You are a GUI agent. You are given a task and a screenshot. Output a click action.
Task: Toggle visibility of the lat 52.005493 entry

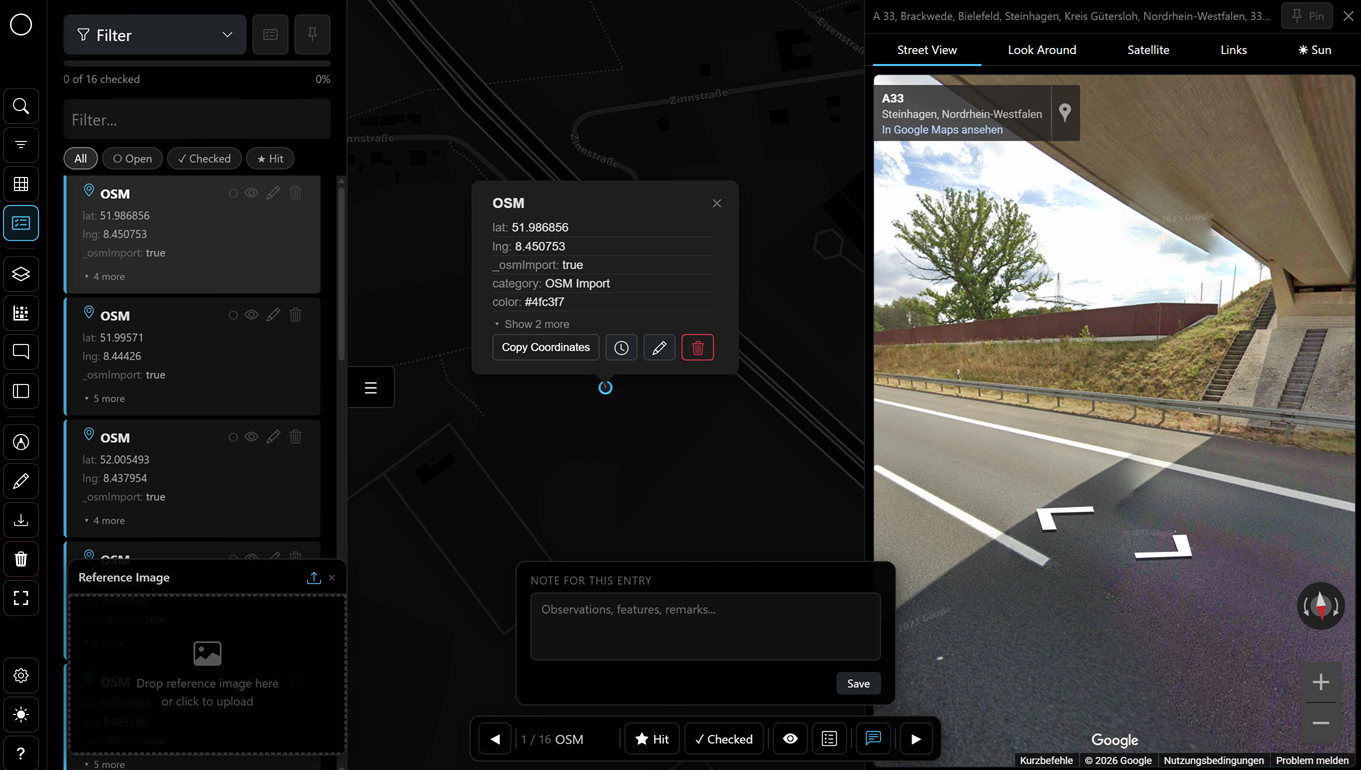tap(251, 437)
